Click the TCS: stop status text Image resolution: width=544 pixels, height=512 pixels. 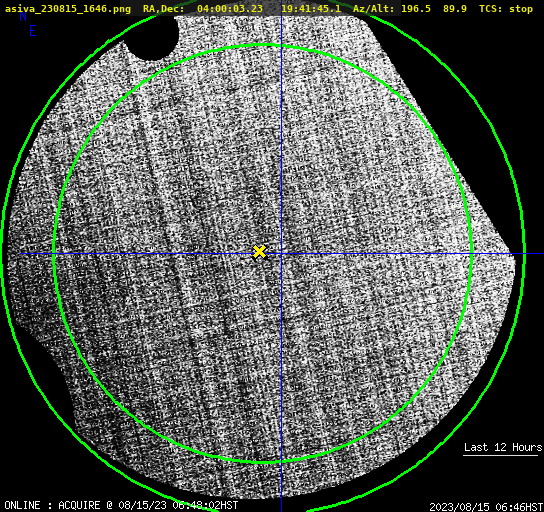point(506,9)
